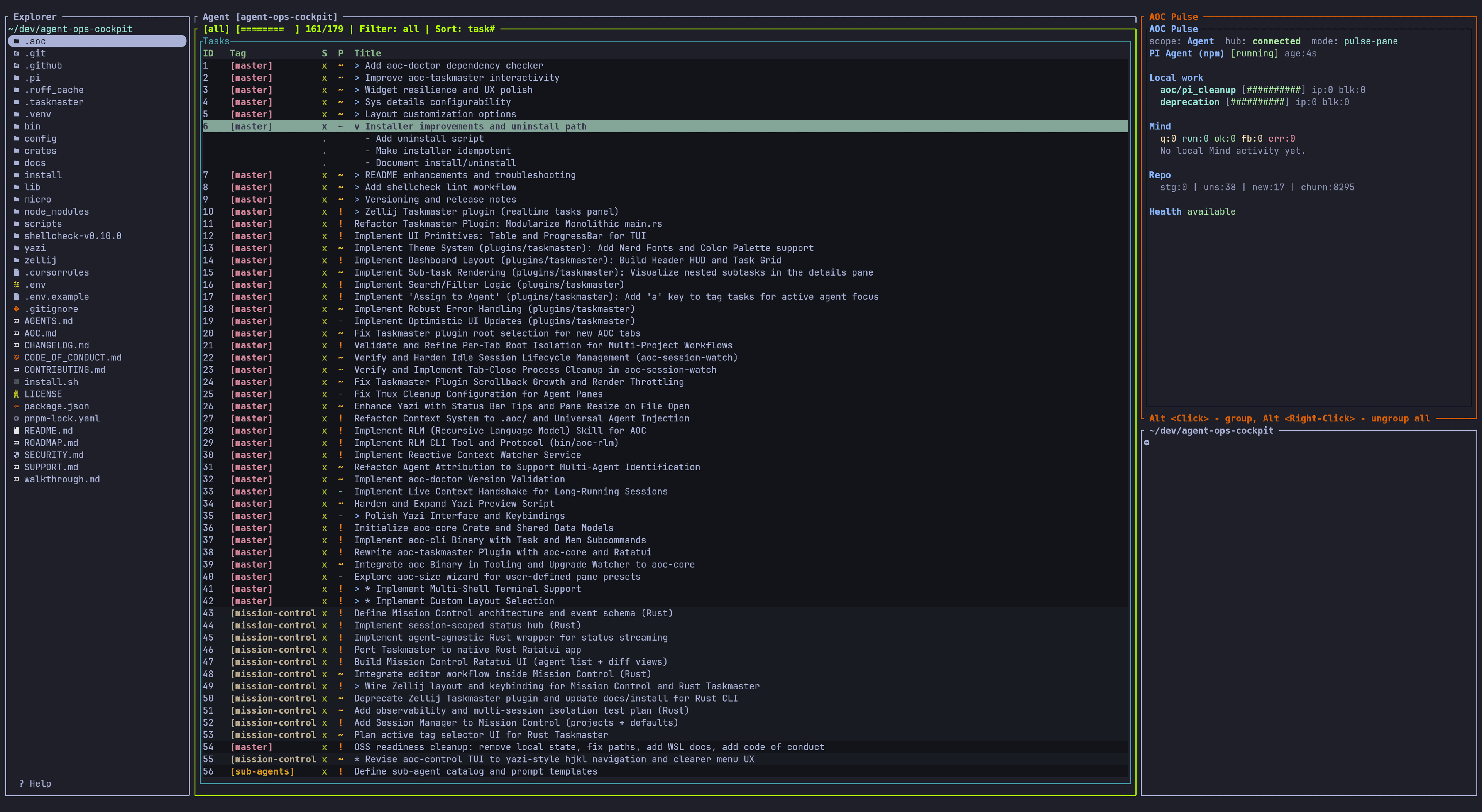Click the gear icon next to pnpm-lock.yaml
This screenshot has width=1482, height=812.
coord(15,418)
